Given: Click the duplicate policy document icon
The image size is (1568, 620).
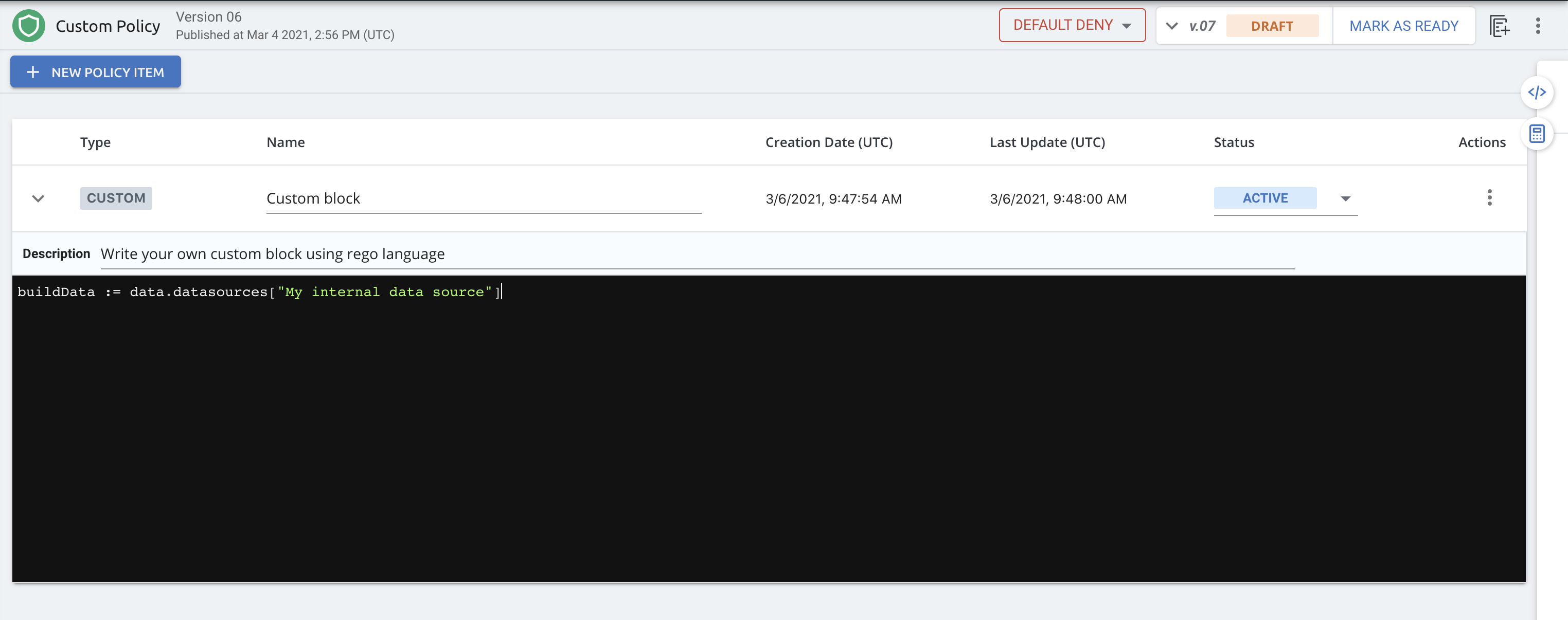Looking at the screenshot, I should [1499, 26].
